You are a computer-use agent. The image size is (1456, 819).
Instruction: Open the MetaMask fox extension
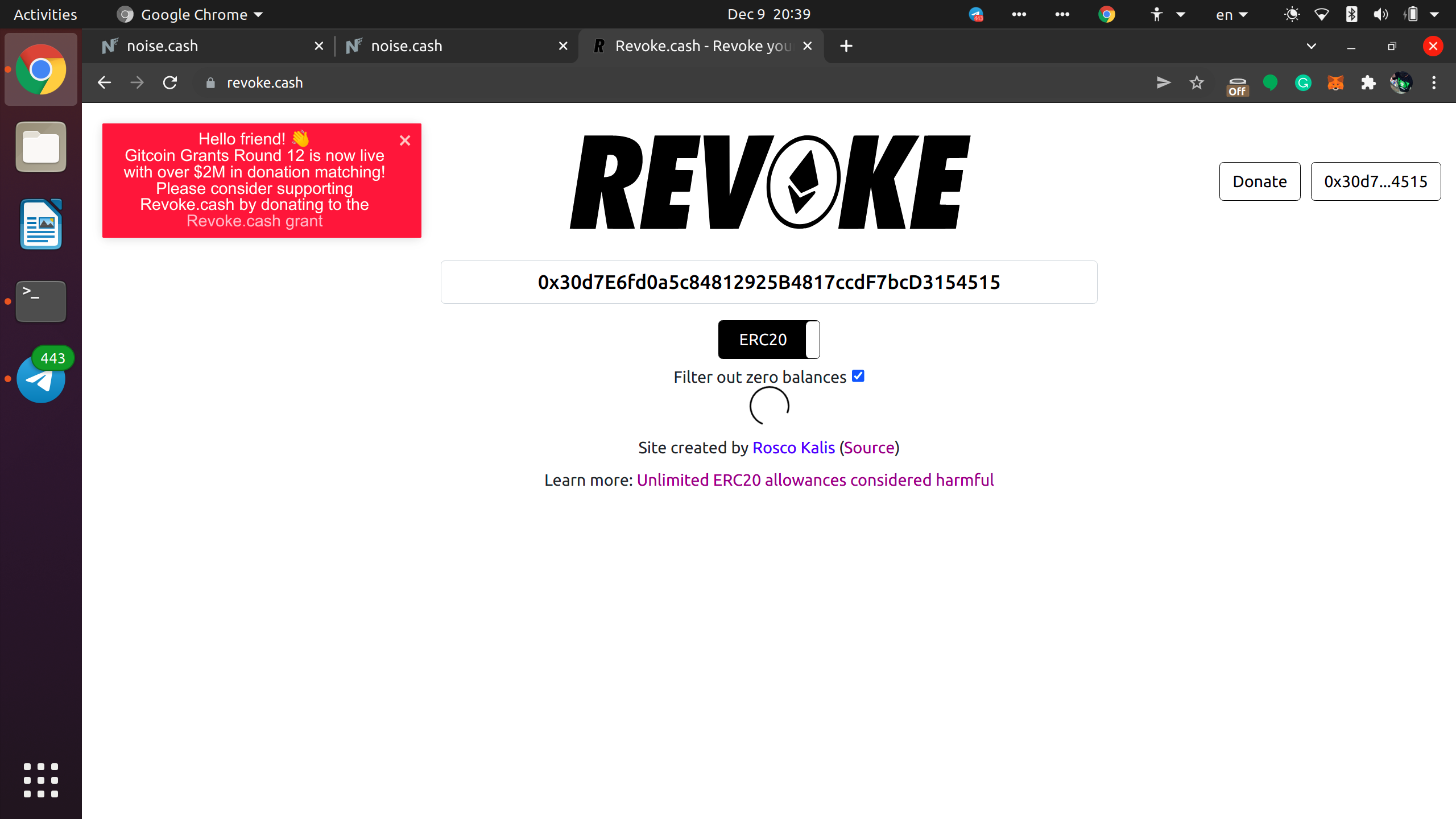1335,83
